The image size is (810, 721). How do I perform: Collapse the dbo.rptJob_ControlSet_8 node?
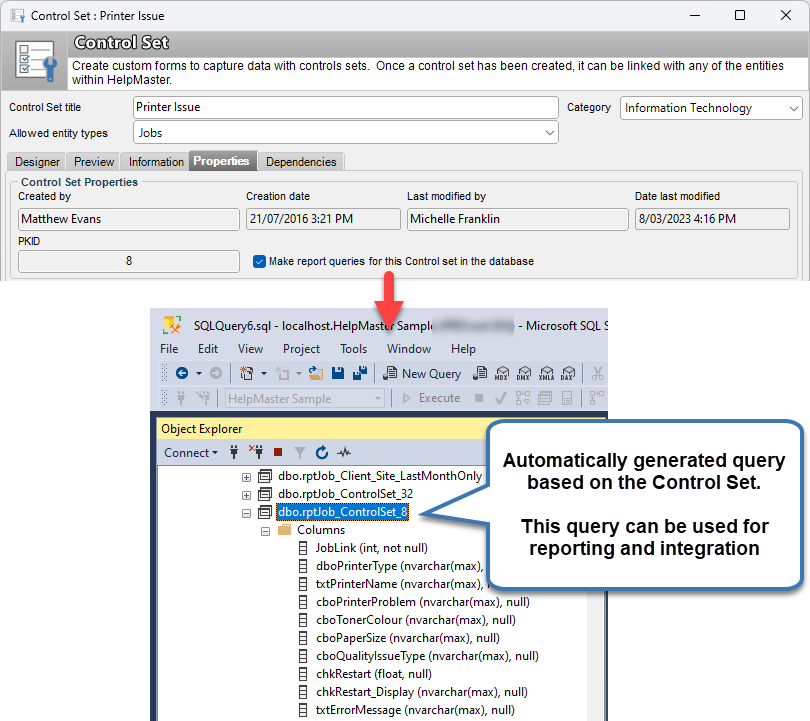246,513
